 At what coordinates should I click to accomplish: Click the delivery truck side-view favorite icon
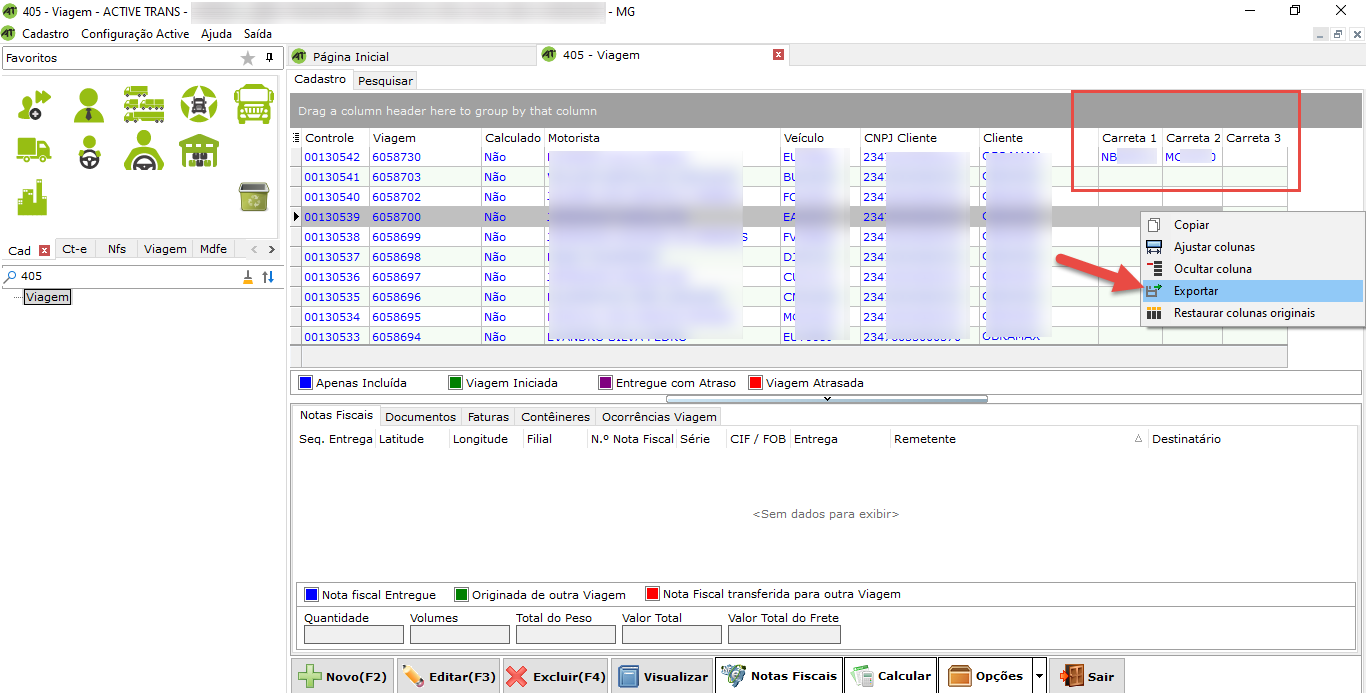click(34, 150)
